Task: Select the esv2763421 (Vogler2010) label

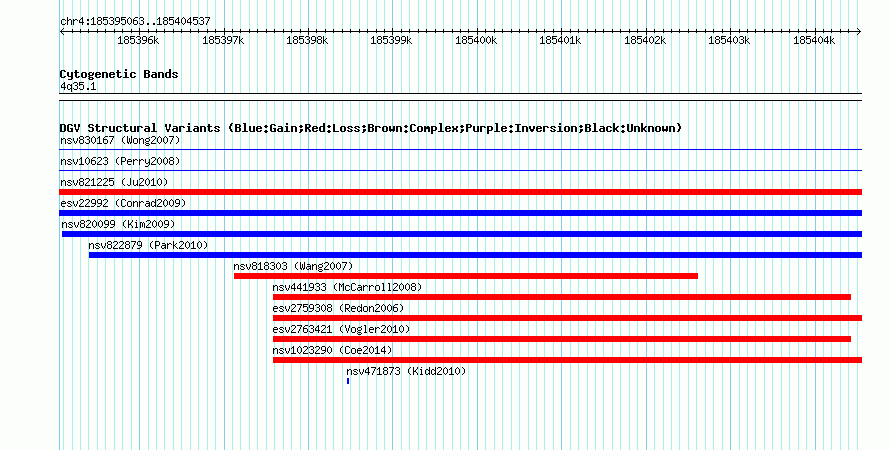Action: pos(341,329)
